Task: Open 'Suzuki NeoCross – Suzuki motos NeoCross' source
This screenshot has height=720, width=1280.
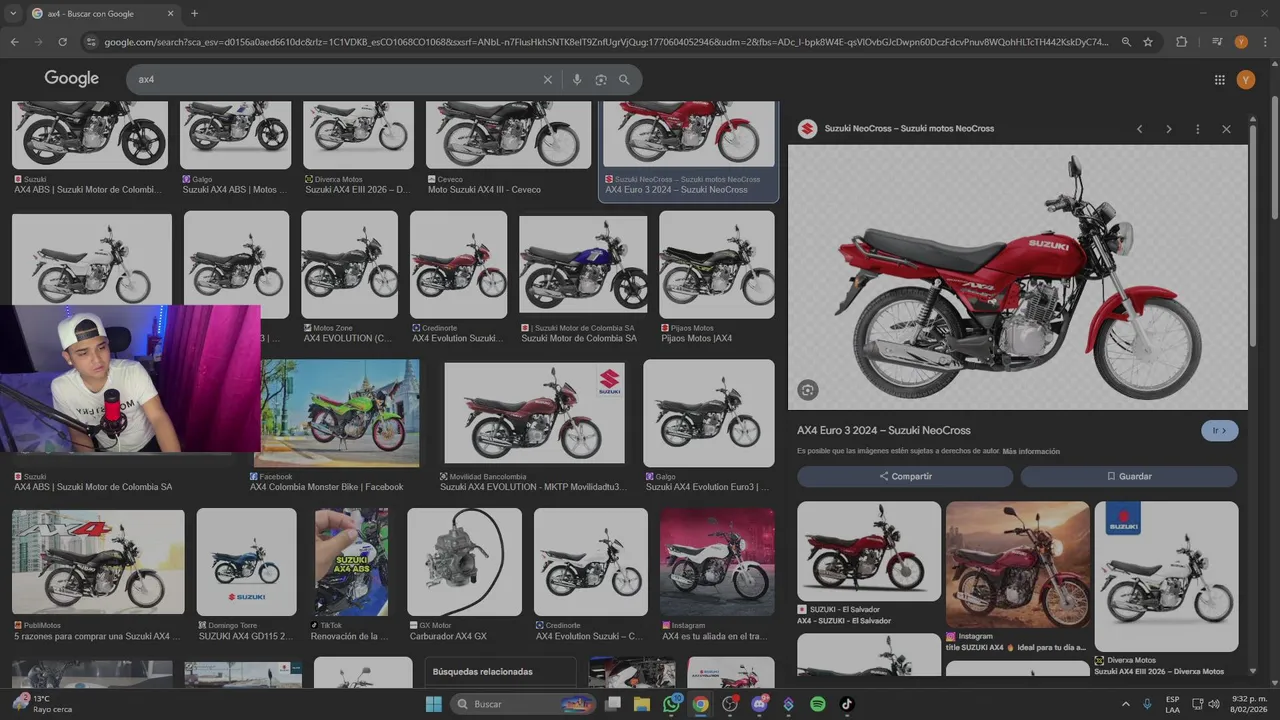Action: point(909,129)
